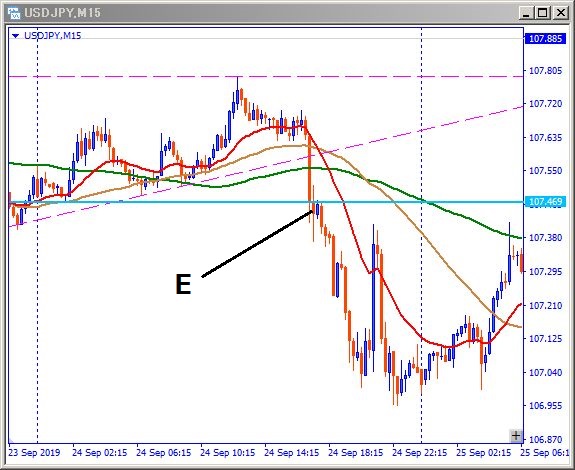Screen dimensions: 575x470
Task: Click the cyan horizontal line at 107.469
Action: [266, 202]
